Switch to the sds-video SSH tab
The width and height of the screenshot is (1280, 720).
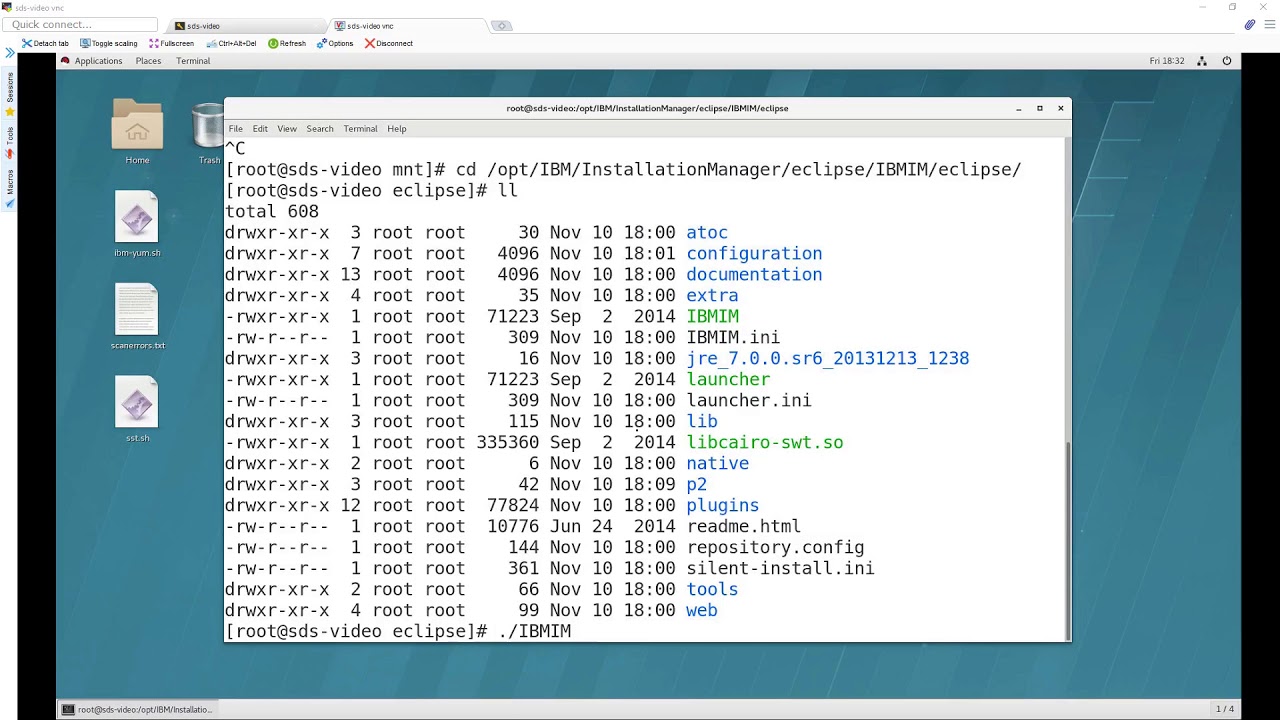tap(245, 25)
